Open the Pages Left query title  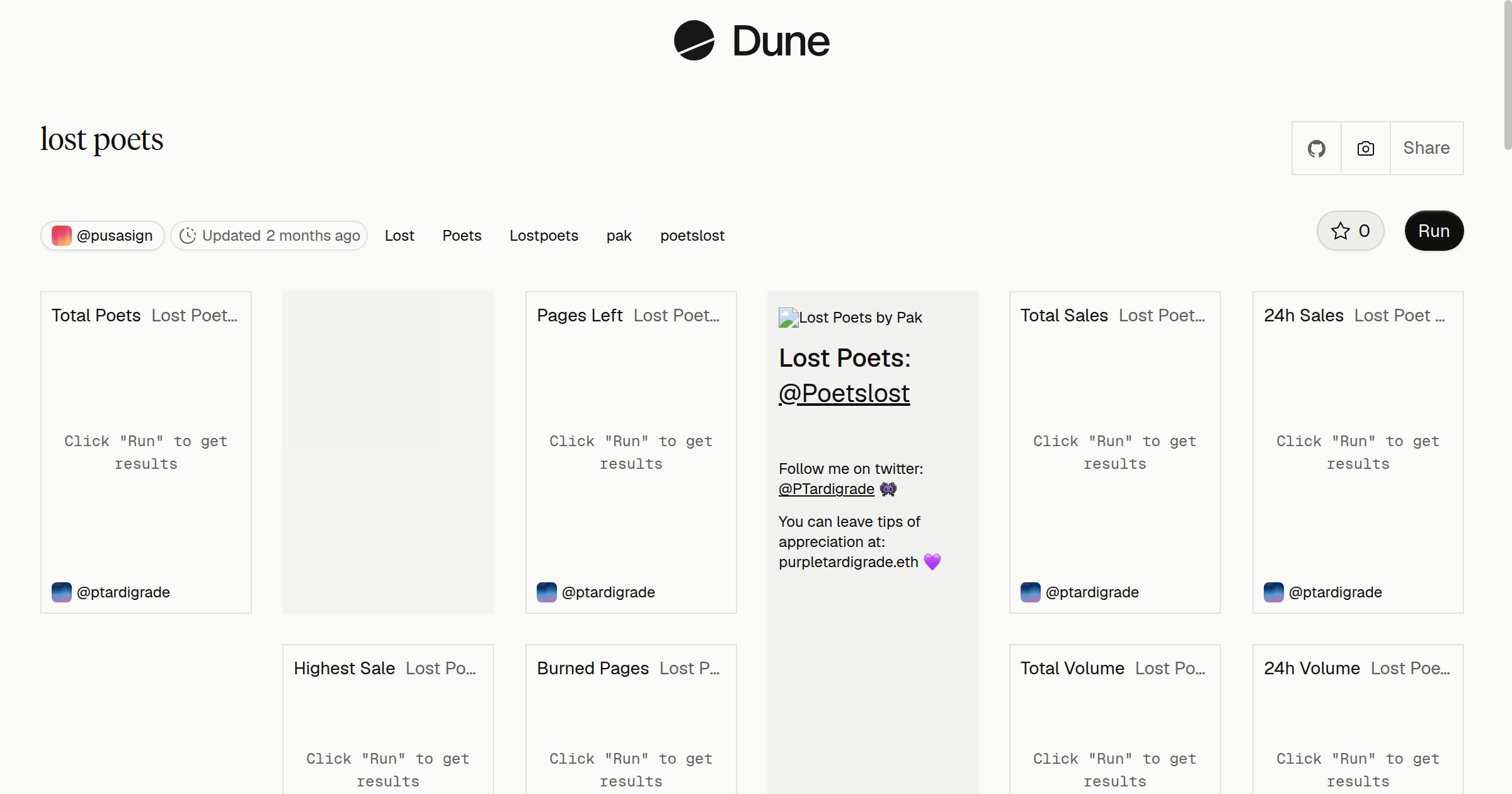click(x=580, y=316)
